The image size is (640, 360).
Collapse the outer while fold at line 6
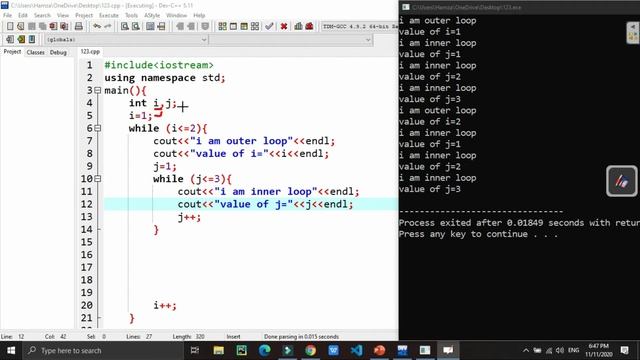(98, 128)
